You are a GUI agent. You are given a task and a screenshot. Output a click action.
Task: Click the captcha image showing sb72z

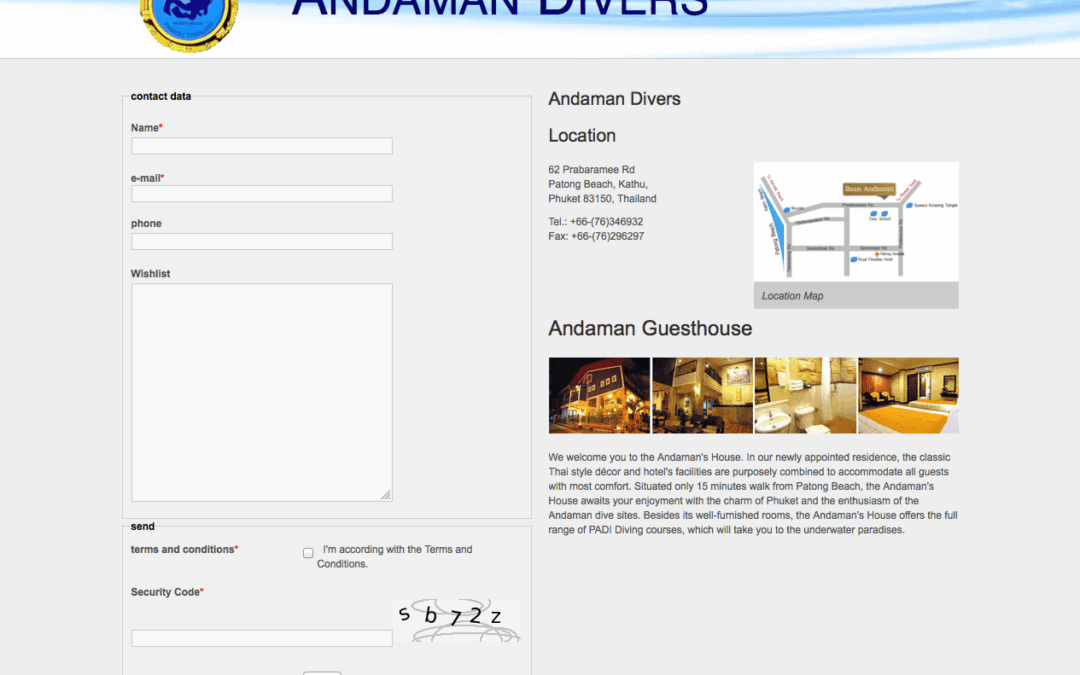(x=457, y=621)
